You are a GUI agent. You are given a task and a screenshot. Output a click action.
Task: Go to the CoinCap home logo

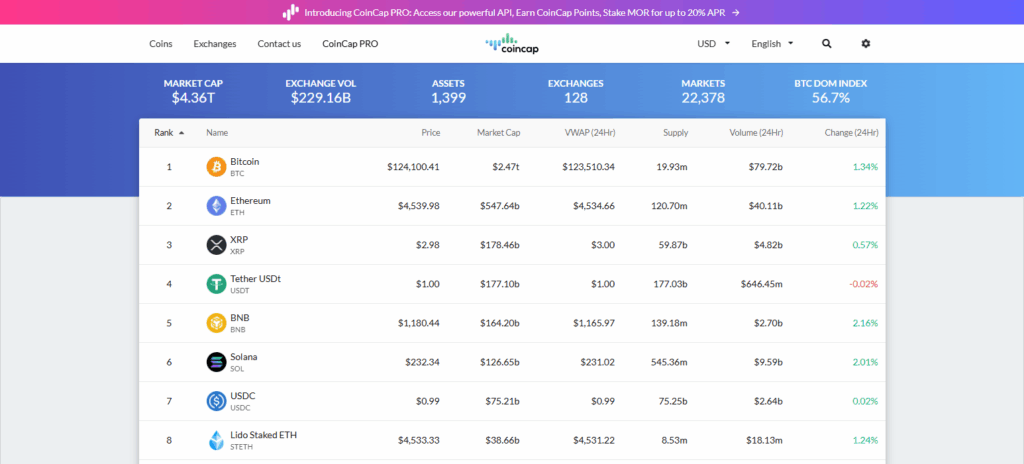point(511,43)
